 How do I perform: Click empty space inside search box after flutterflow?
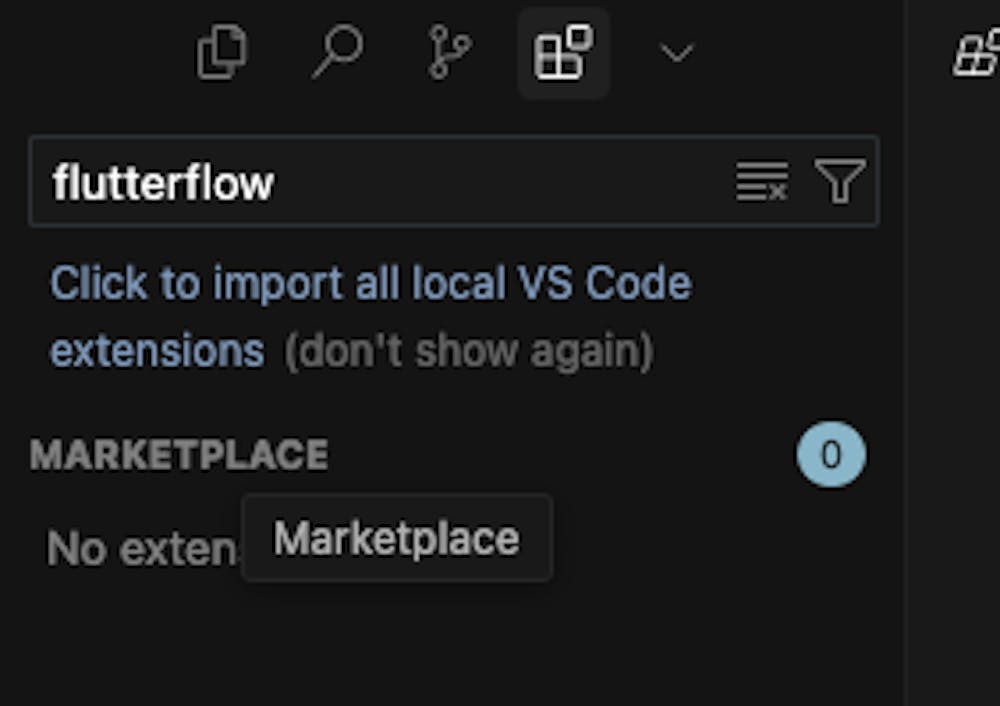[504, 181]
